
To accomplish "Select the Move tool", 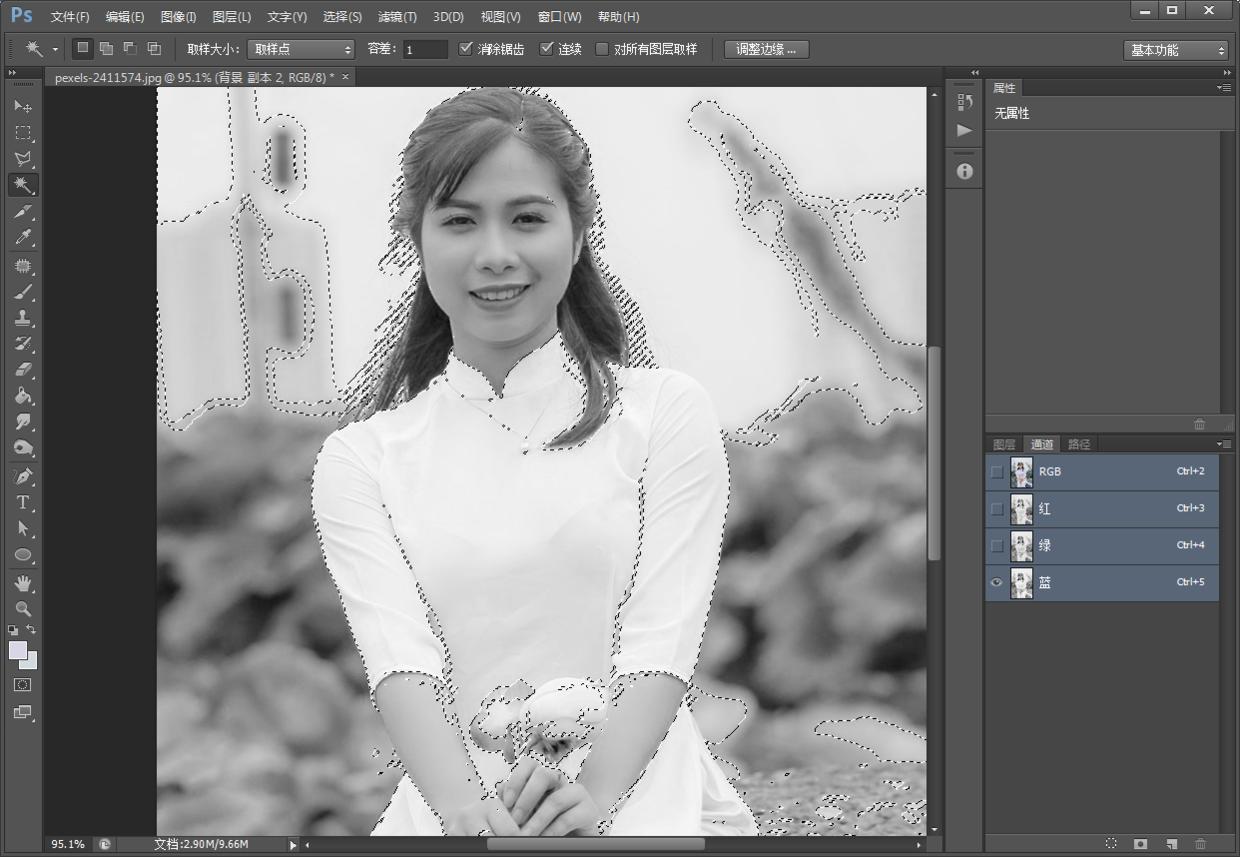I will click(23, 107).
